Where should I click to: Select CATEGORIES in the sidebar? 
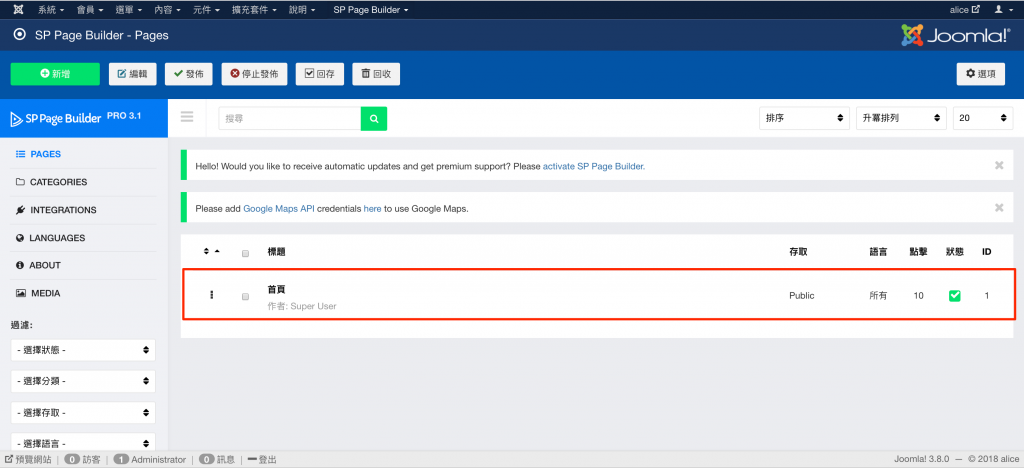click(x=58, y=182)
